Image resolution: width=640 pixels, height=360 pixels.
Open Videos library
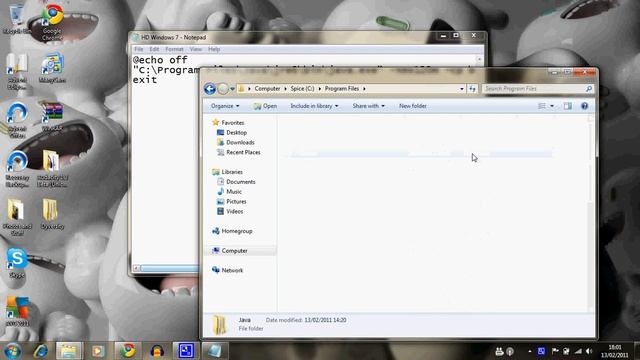pyautogui.click(x=230, y=211)
